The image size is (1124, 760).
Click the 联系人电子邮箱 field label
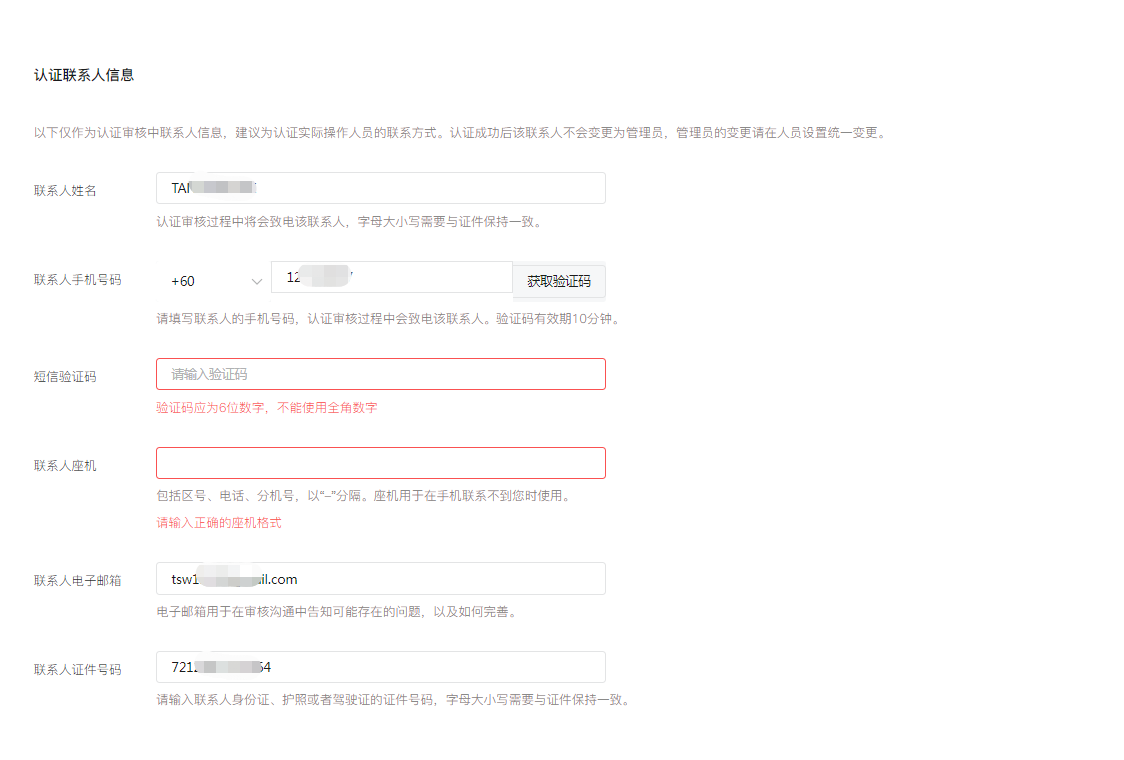[x=77, y=581]
